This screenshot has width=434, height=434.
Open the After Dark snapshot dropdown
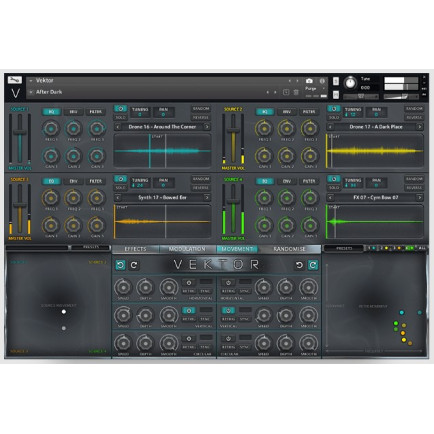click(x=31, y=92)
